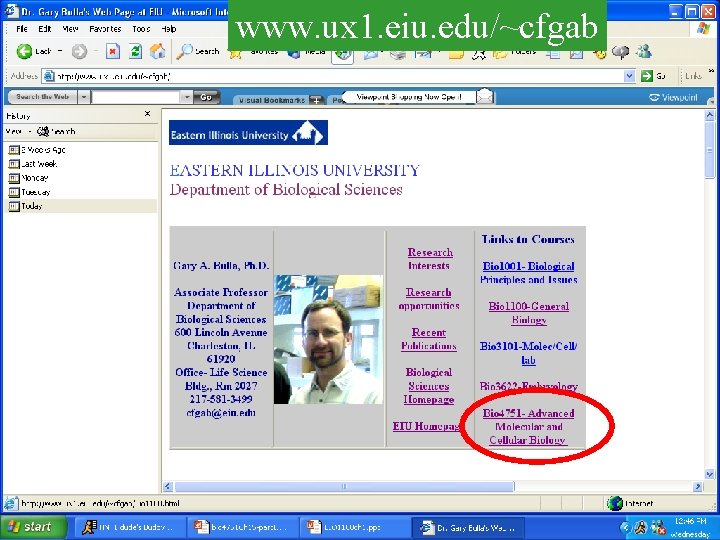Open the Back button history dropdown arrow
This screenshot has height=540, width=720.
click(60, 51)
